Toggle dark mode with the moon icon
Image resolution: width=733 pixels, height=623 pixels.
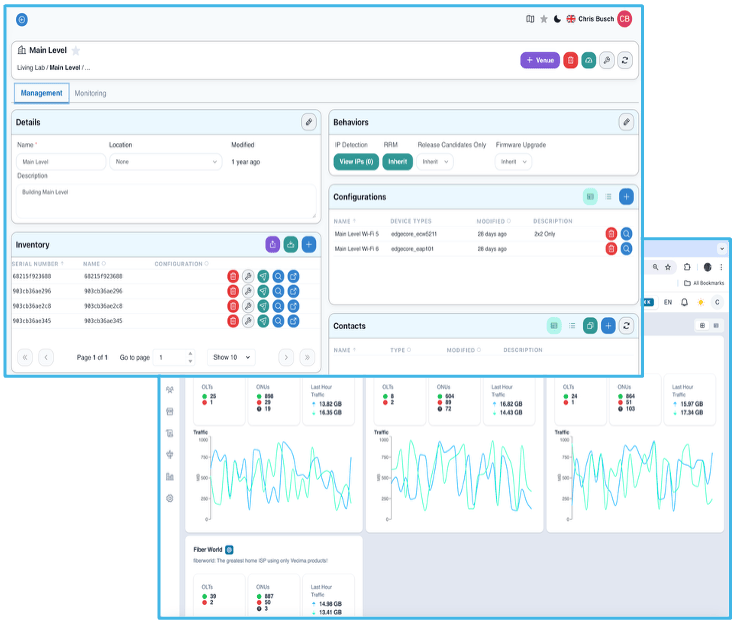(x=557, y=19)
